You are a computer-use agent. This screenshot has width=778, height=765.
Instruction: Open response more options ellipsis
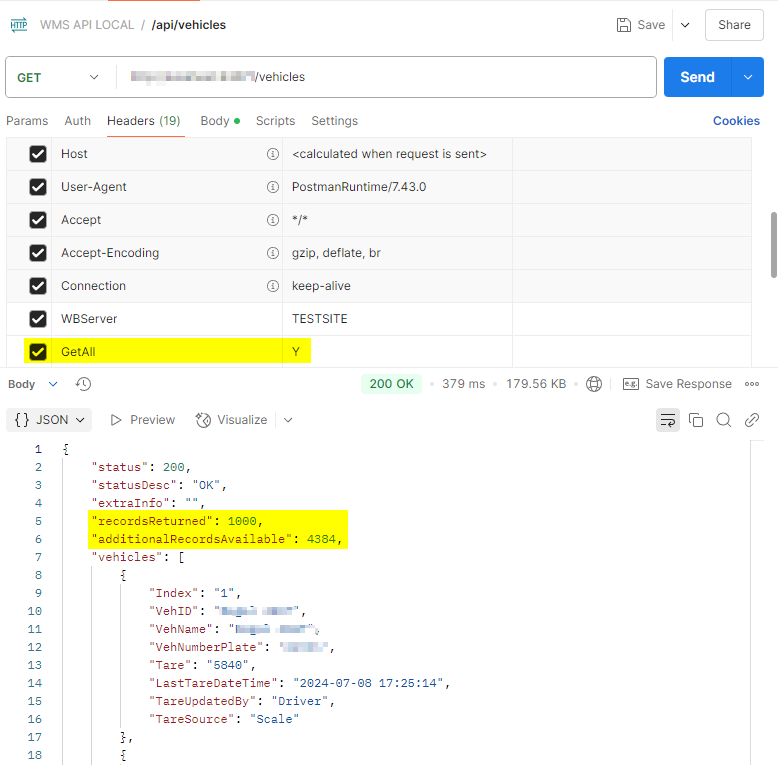(752, 384)
